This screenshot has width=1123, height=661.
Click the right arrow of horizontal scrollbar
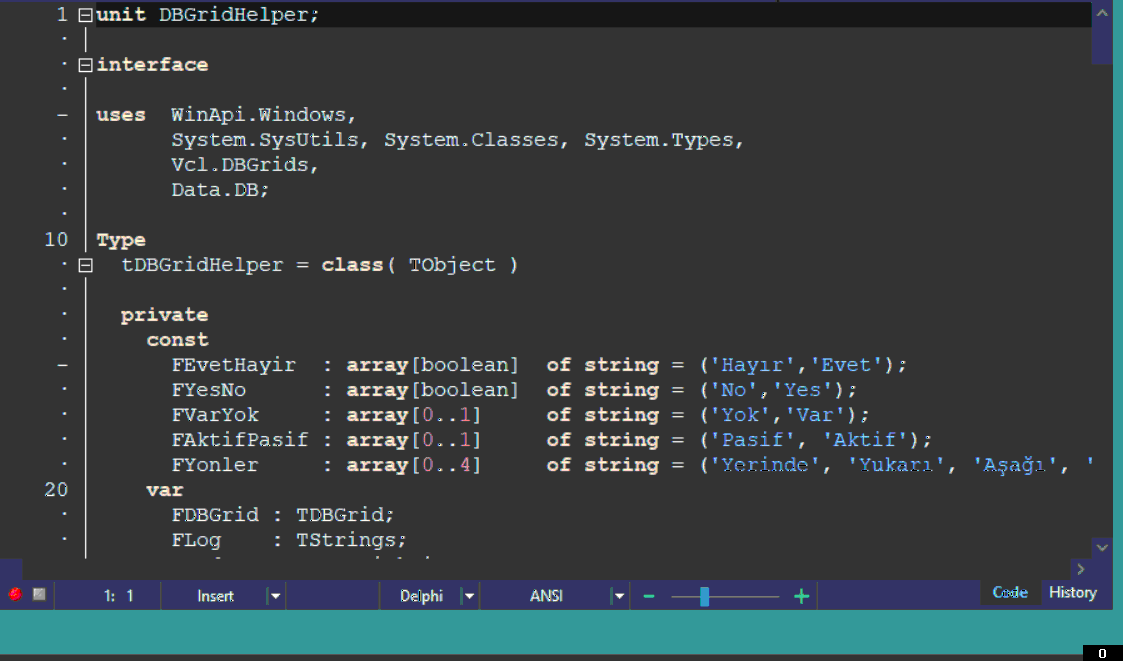(1081, 569)
